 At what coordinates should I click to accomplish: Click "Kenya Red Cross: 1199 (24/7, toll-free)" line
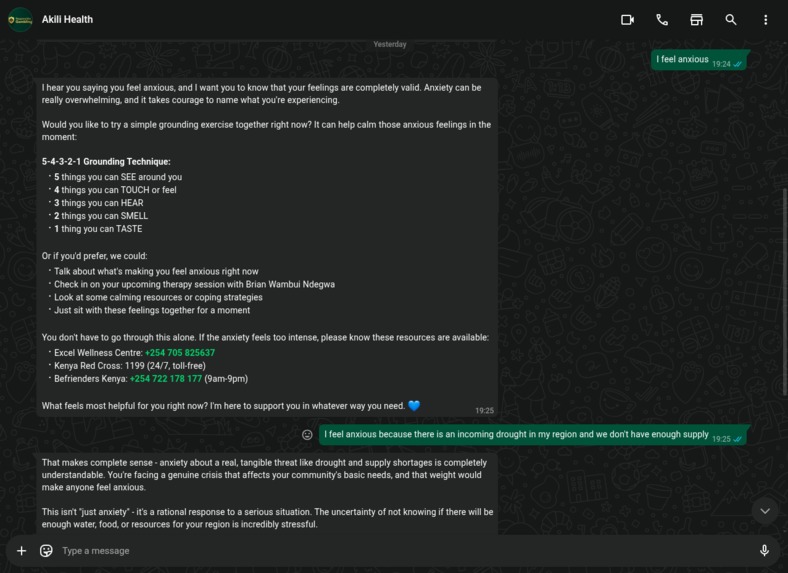(x=130, y=366)
